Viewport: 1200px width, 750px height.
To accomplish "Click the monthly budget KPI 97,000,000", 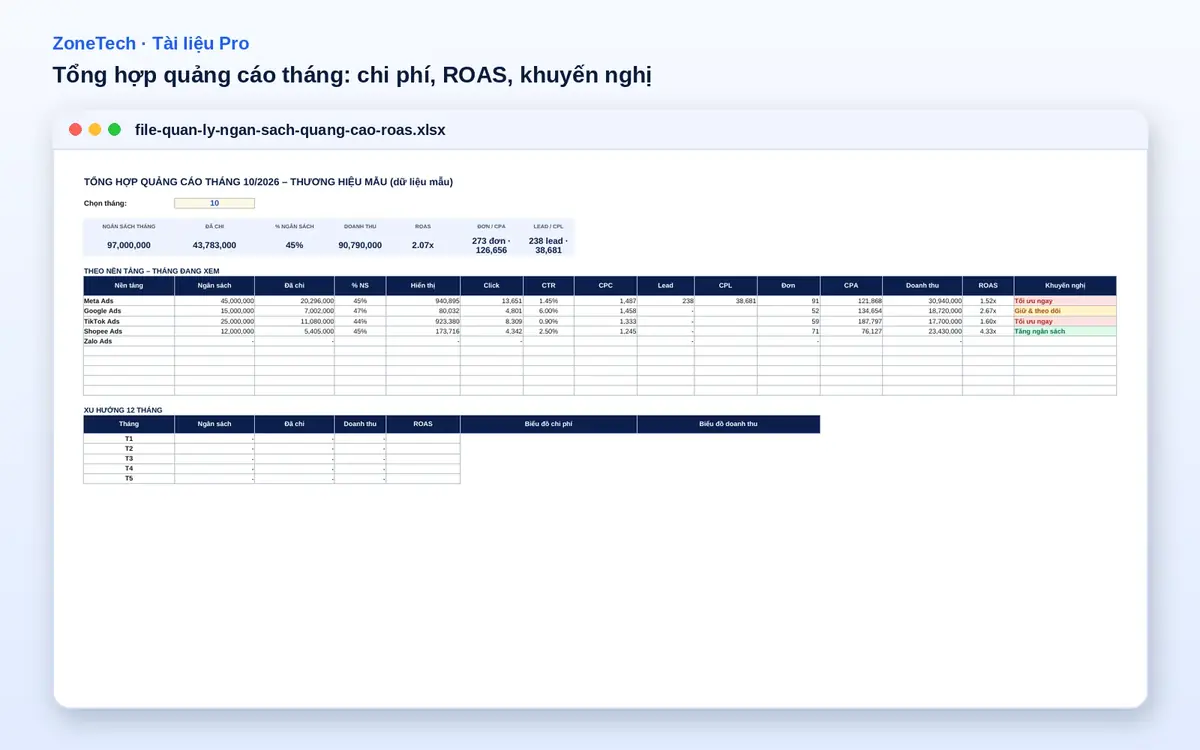I will pos(129,245).
